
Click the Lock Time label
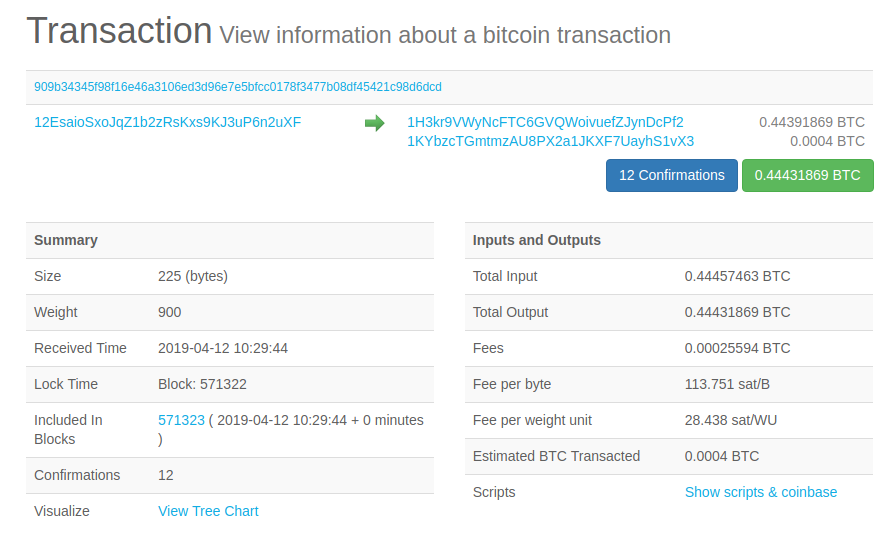point(66,384)
